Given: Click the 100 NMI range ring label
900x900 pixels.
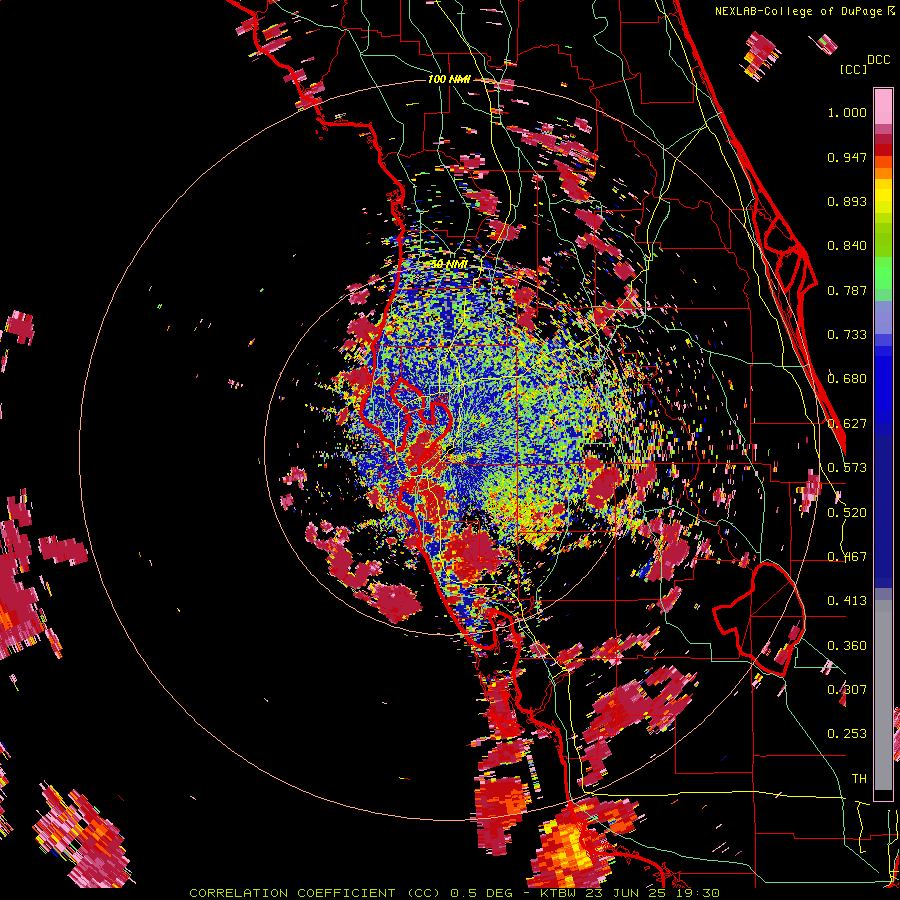Looking at the screenshot, I should 449,79.
